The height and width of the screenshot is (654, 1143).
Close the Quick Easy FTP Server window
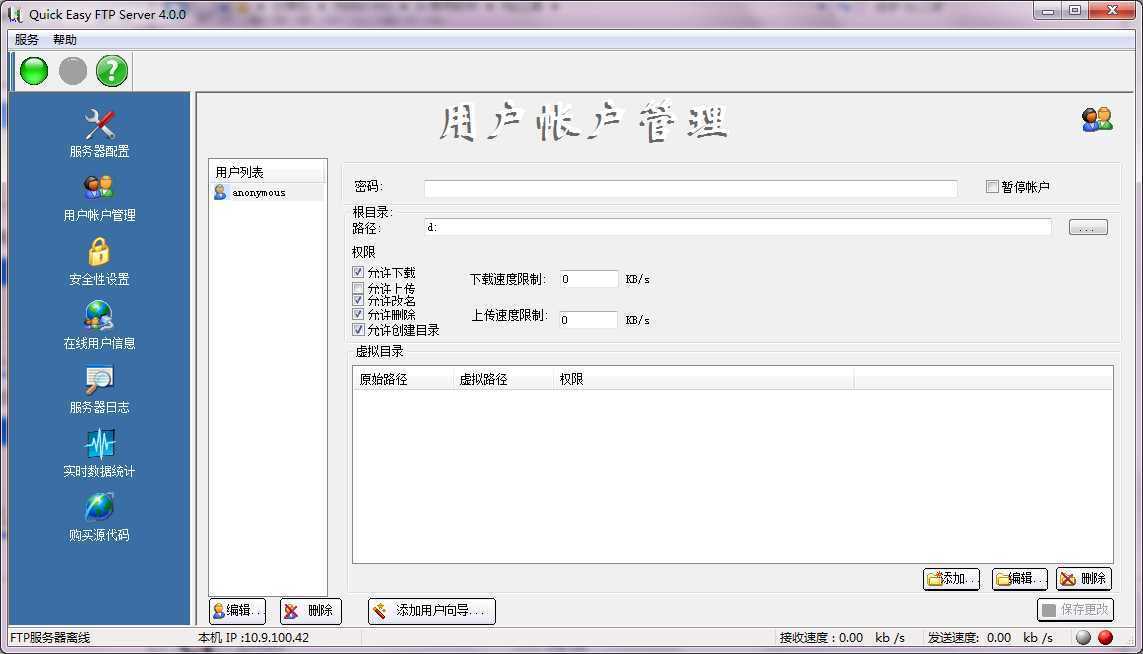coord(1112,10)
